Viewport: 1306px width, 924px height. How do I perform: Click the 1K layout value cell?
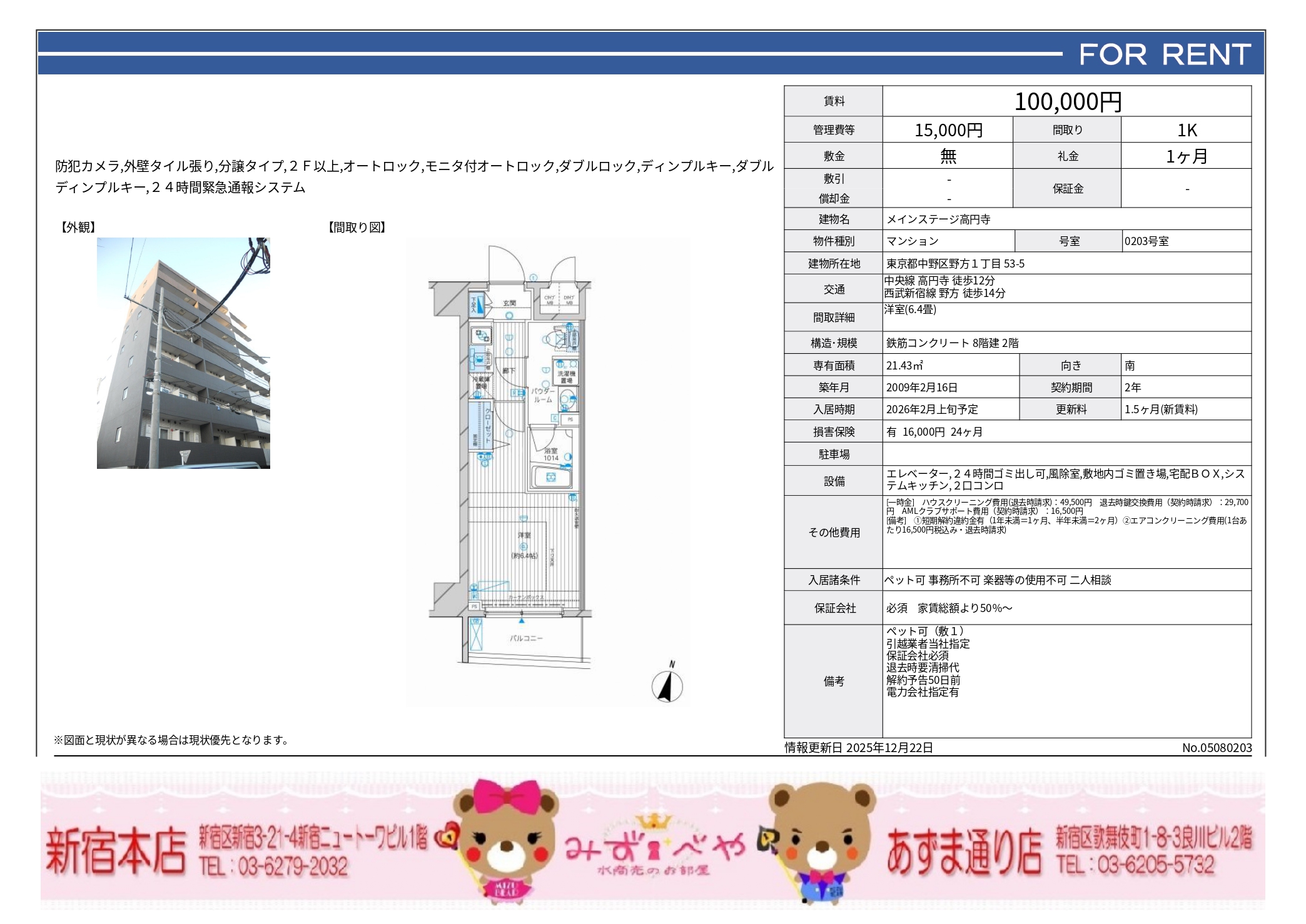[x=1186, y=130]
